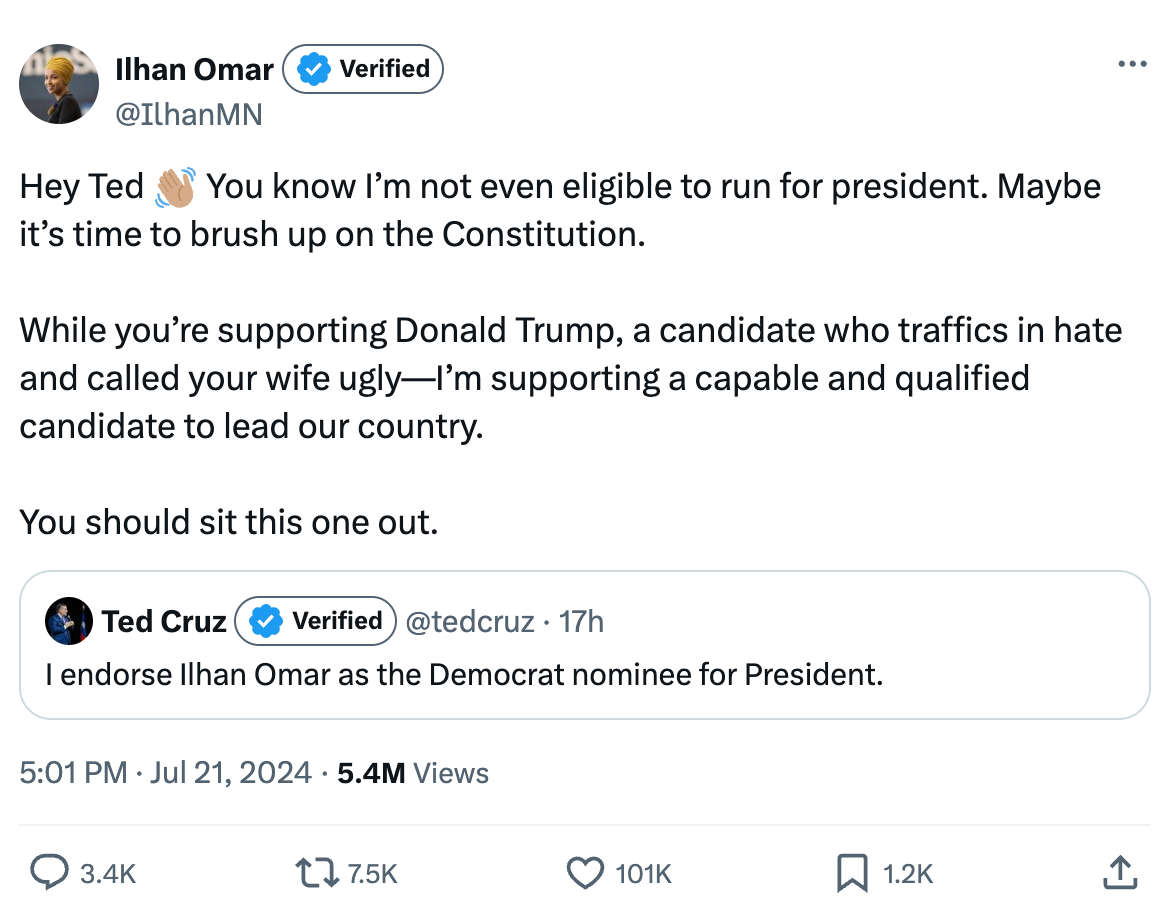Share the tweet via the share icon
This screenshot has width=1176, height=914.
click(x=1120, y=872)
